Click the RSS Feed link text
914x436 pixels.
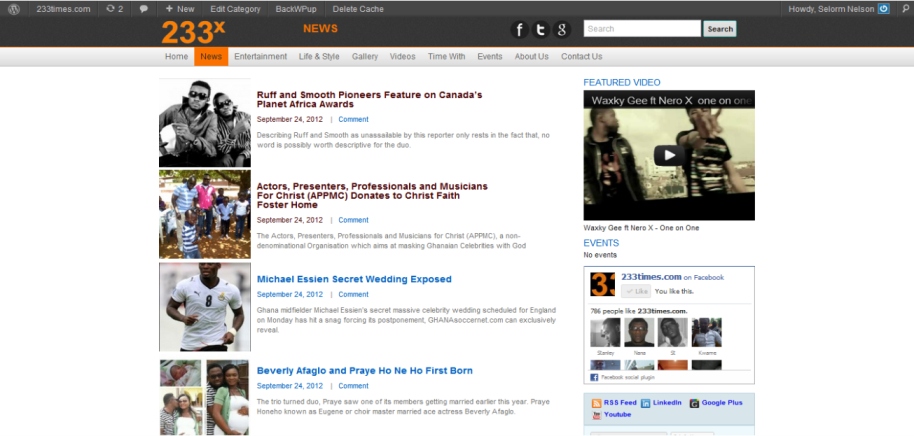pyautogui.click(x=620, y=403)
